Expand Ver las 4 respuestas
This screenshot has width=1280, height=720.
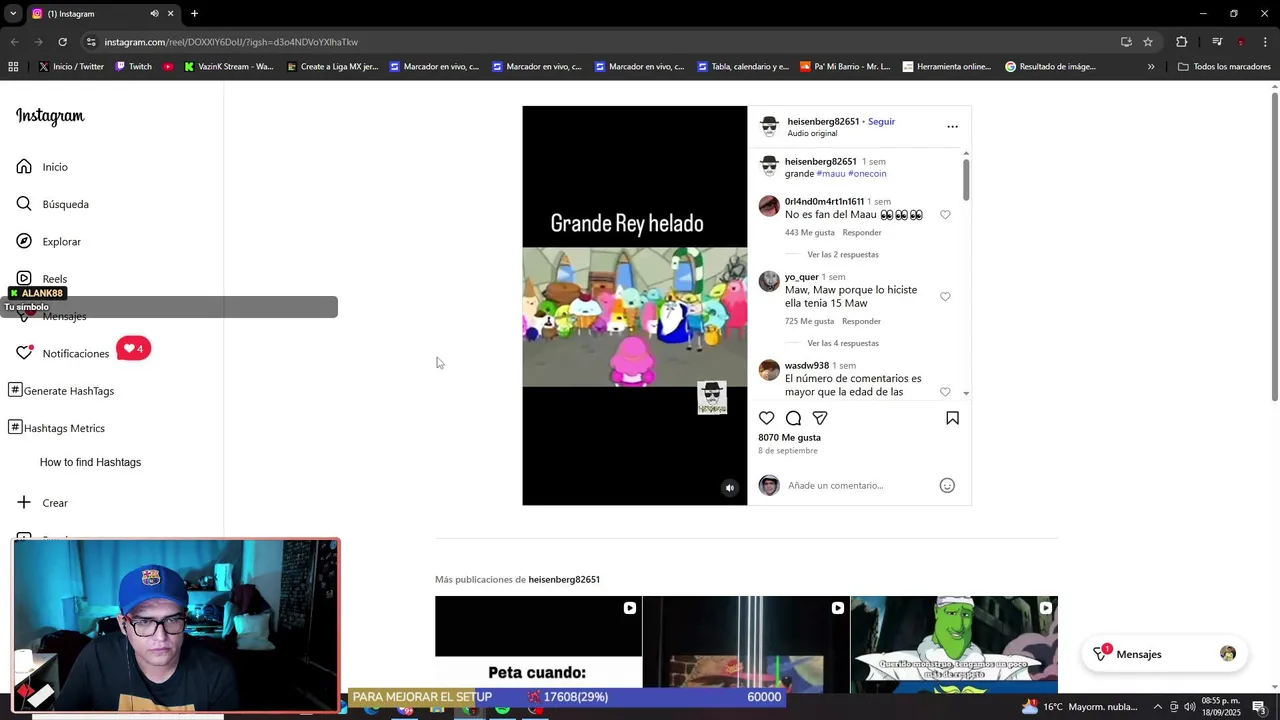pos(843,344)
